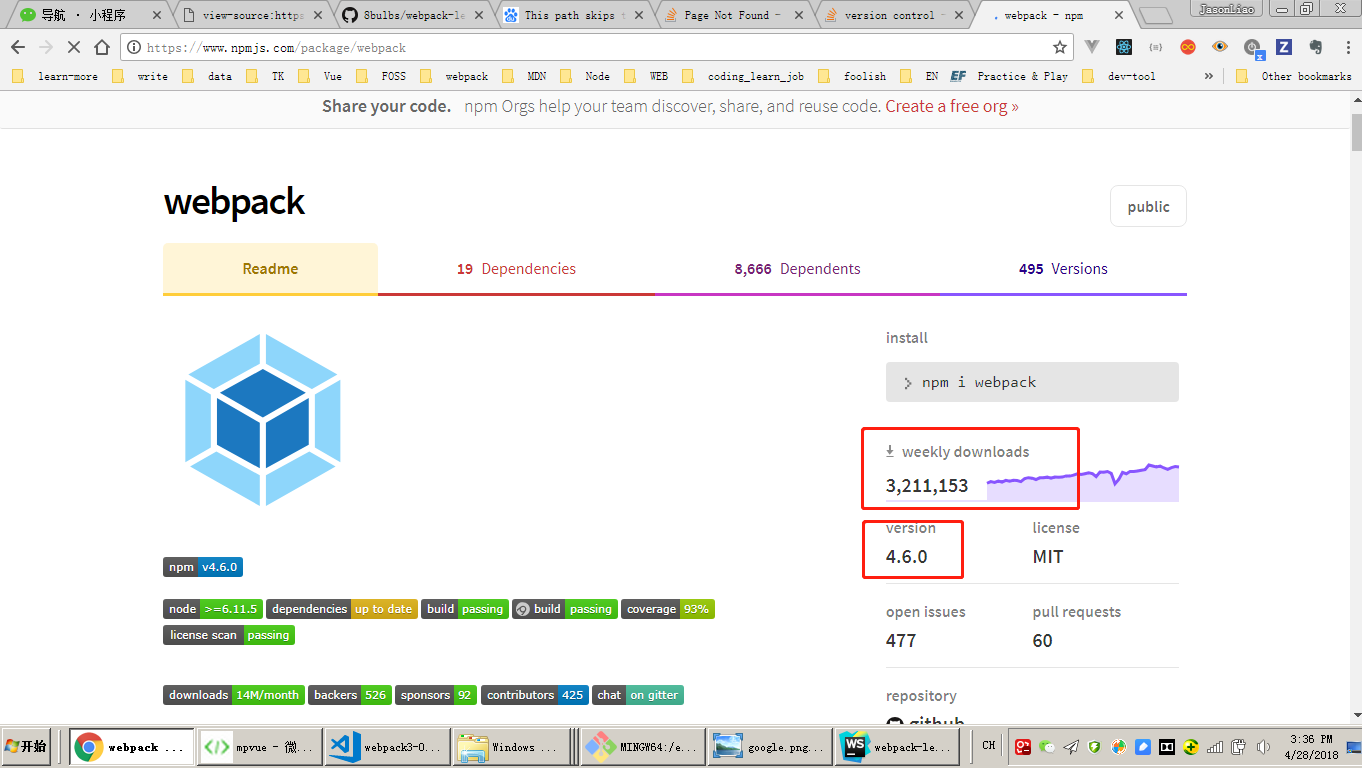Expand the FOSS bookmarks folder
The height and width of the screenshot is (768, 1362).
[383, 76]
